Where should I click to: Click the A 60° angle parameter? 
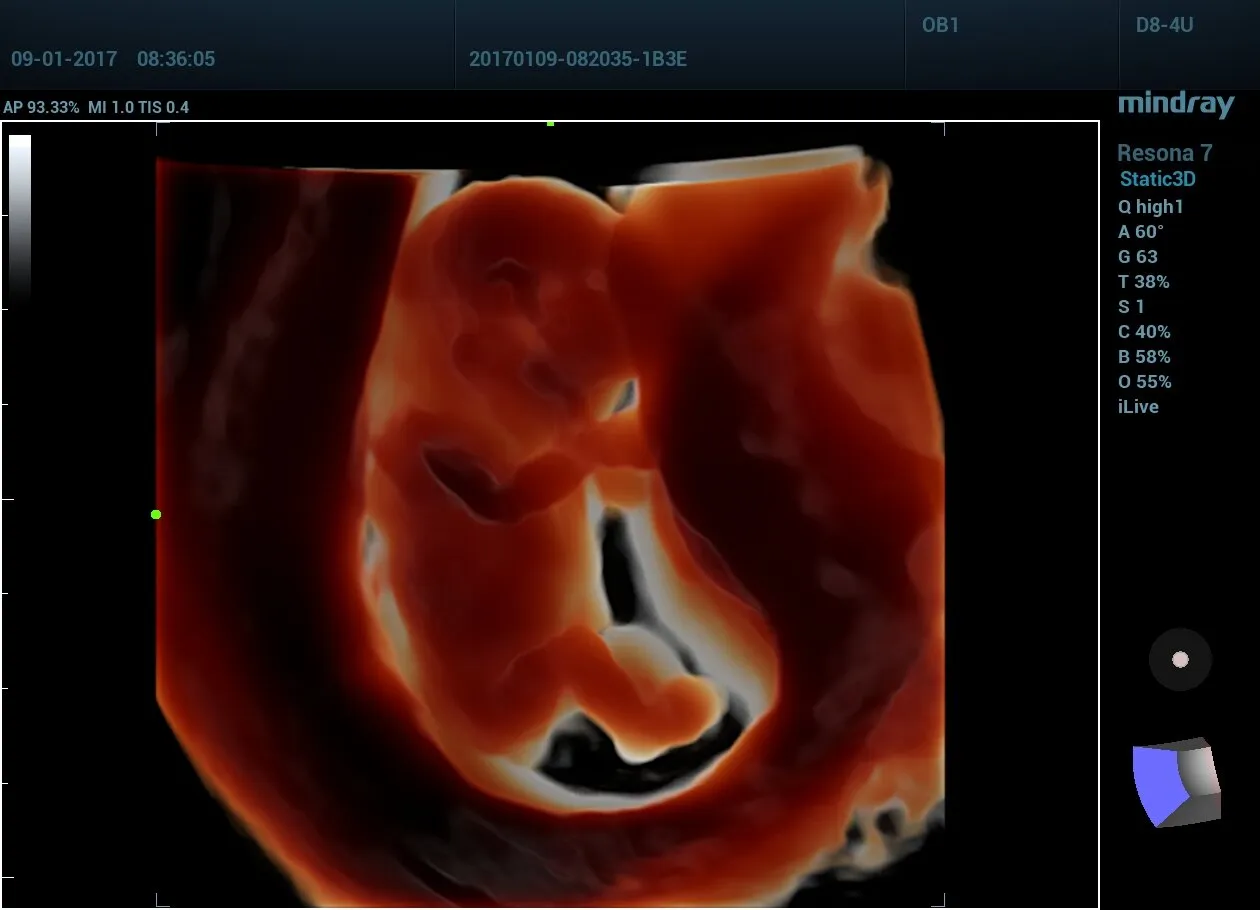coord(1141,232)
